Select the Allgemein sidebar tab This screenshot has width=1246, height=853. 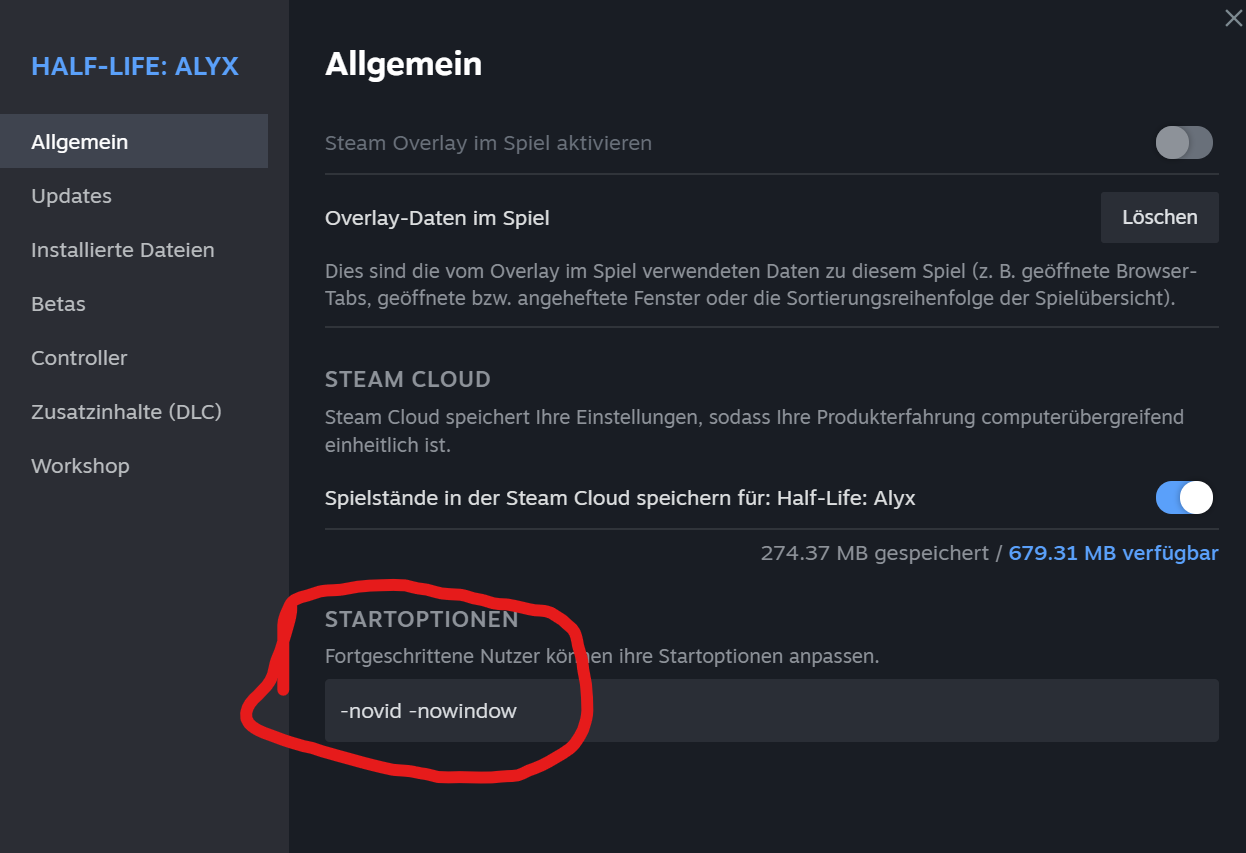pos(134,142)
